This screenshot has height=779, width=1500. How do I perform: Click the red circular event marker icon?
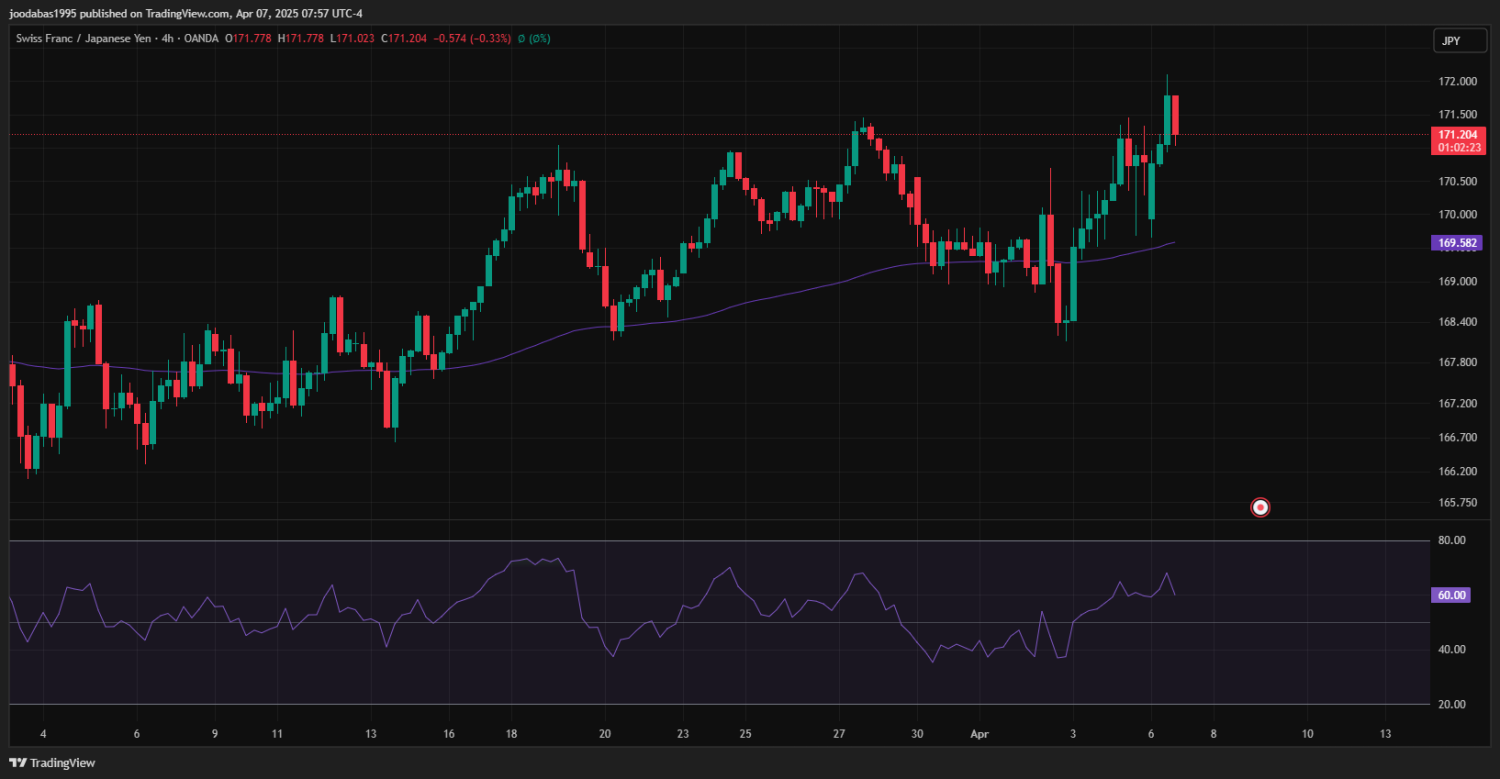click(1261, 507)
